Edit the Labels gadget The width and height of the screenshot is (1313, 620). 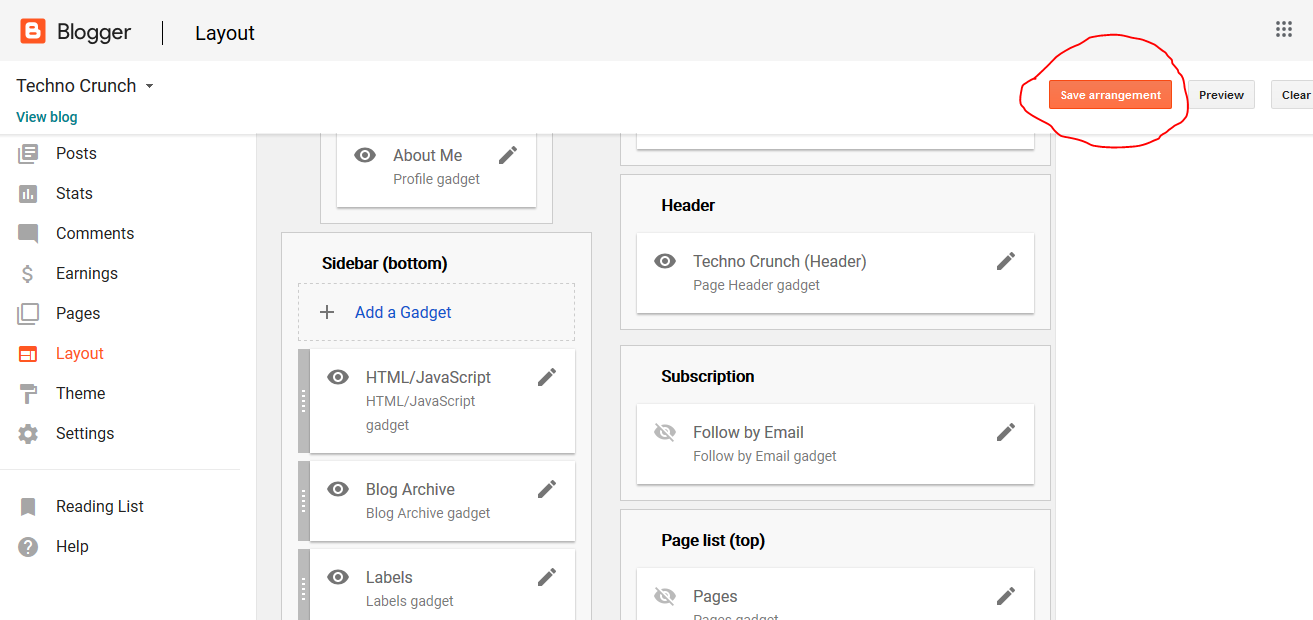pos(547,577)
